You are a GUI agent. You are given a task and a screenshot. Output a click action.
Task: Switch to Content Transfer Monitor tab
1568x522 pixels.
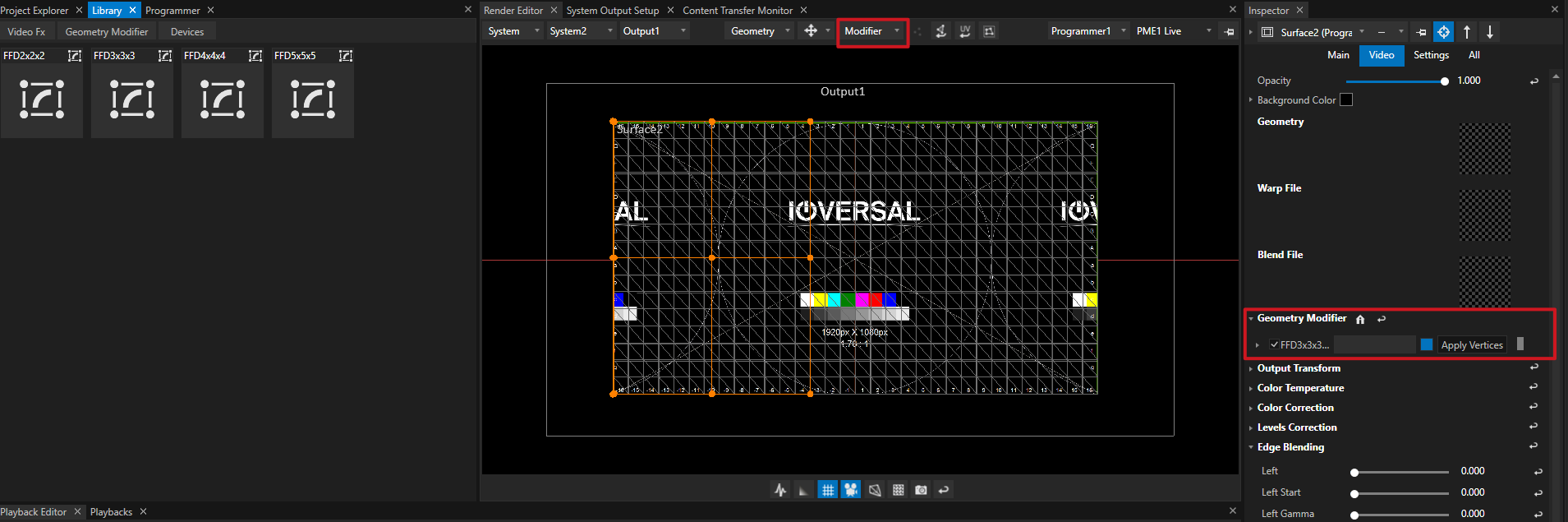click(738, 10)
